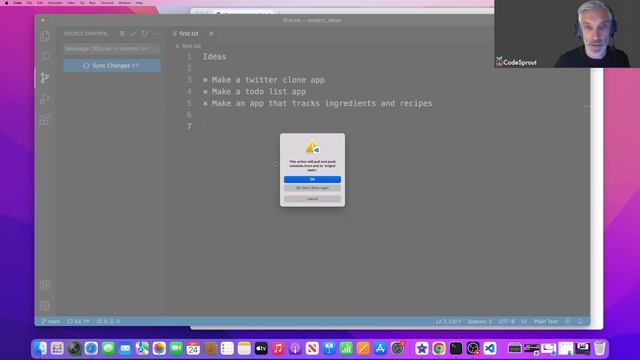The image size is (640, 360).
Task: Open News from the Dock
Action: point(312,348)
